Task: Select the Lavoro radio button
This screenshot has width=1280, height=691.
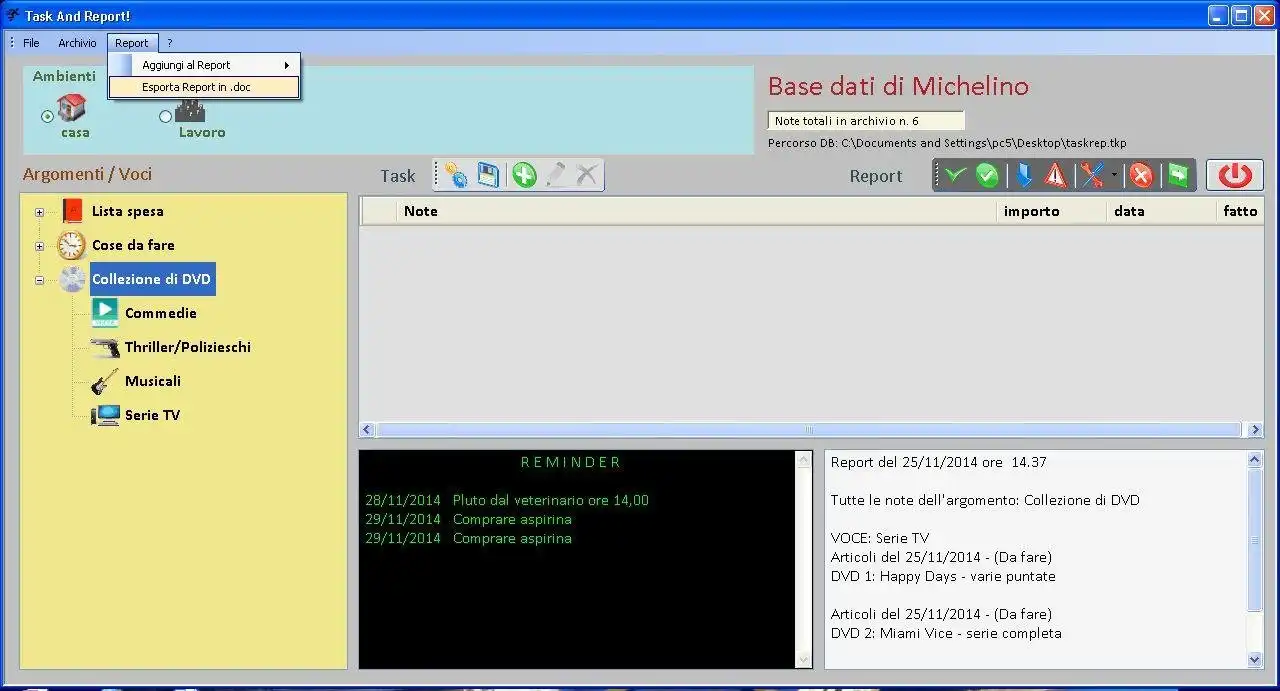Action: [166, 117]
